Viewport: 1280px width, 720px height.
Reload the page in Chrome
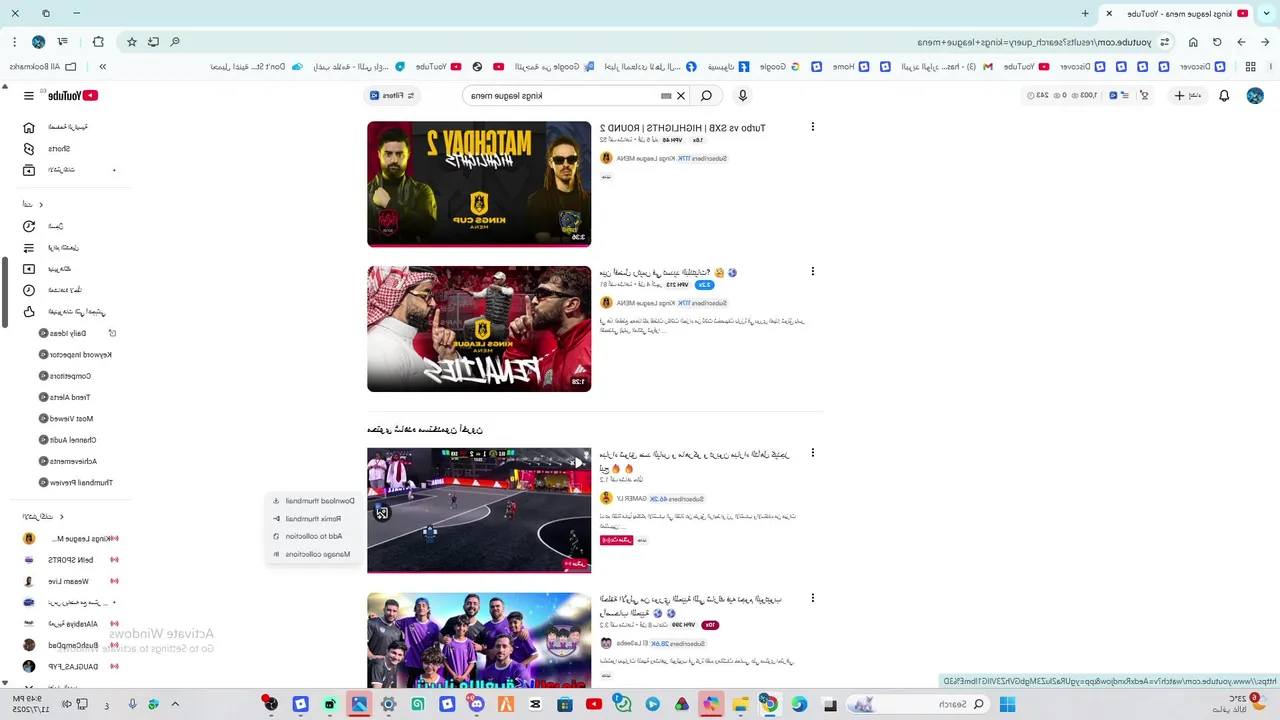(1217, 42)
